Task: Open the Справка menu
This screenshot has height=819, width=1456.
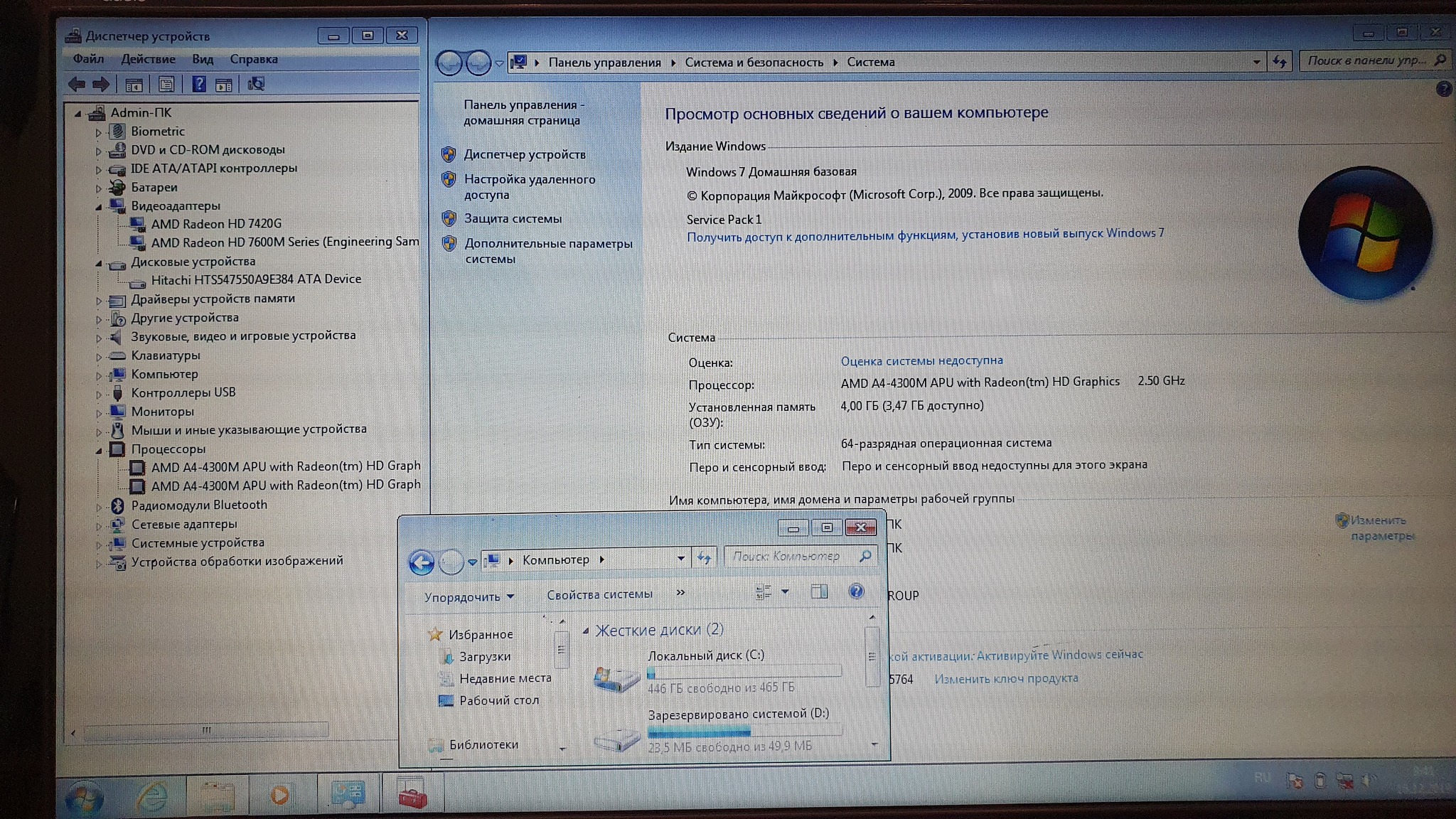Action: [253, 59]
